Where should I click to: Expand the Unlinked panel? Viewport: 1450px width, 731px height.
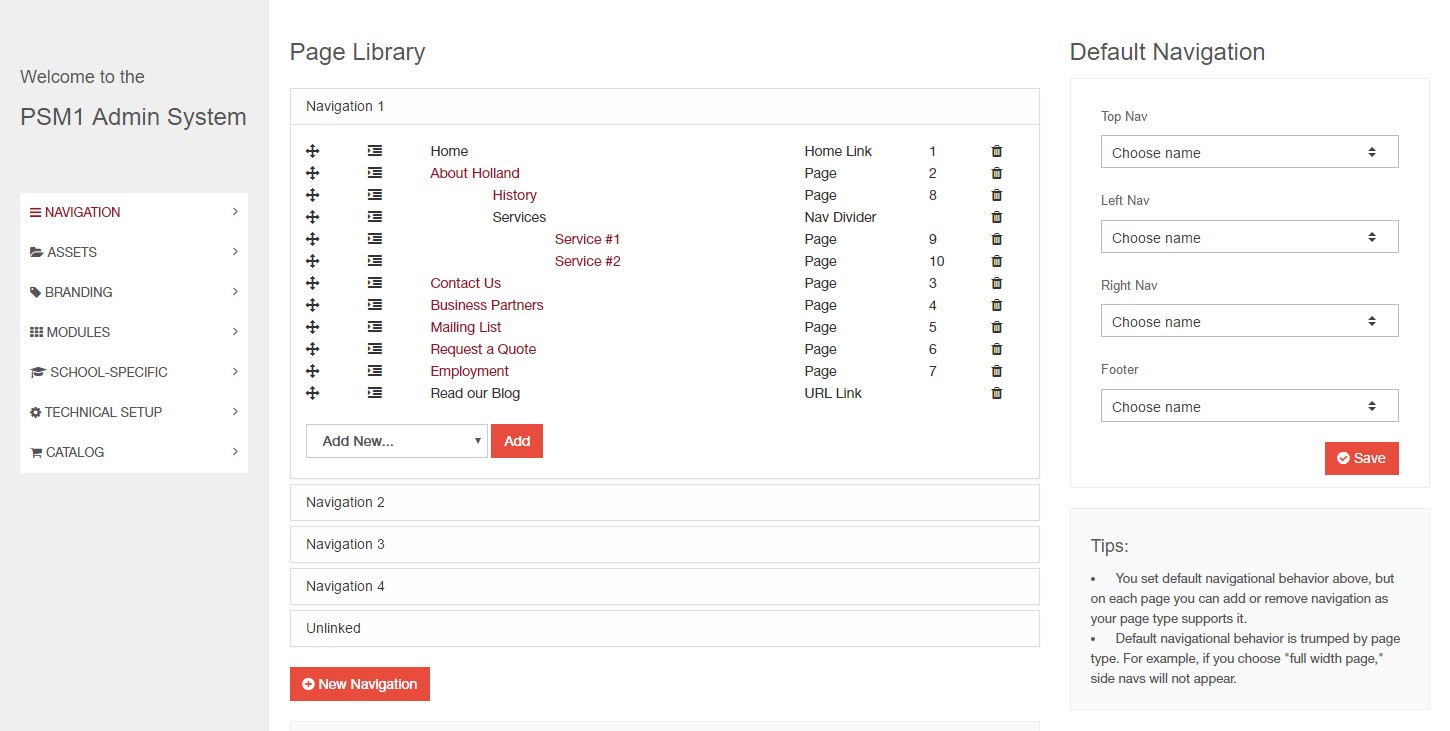(664, 628)
